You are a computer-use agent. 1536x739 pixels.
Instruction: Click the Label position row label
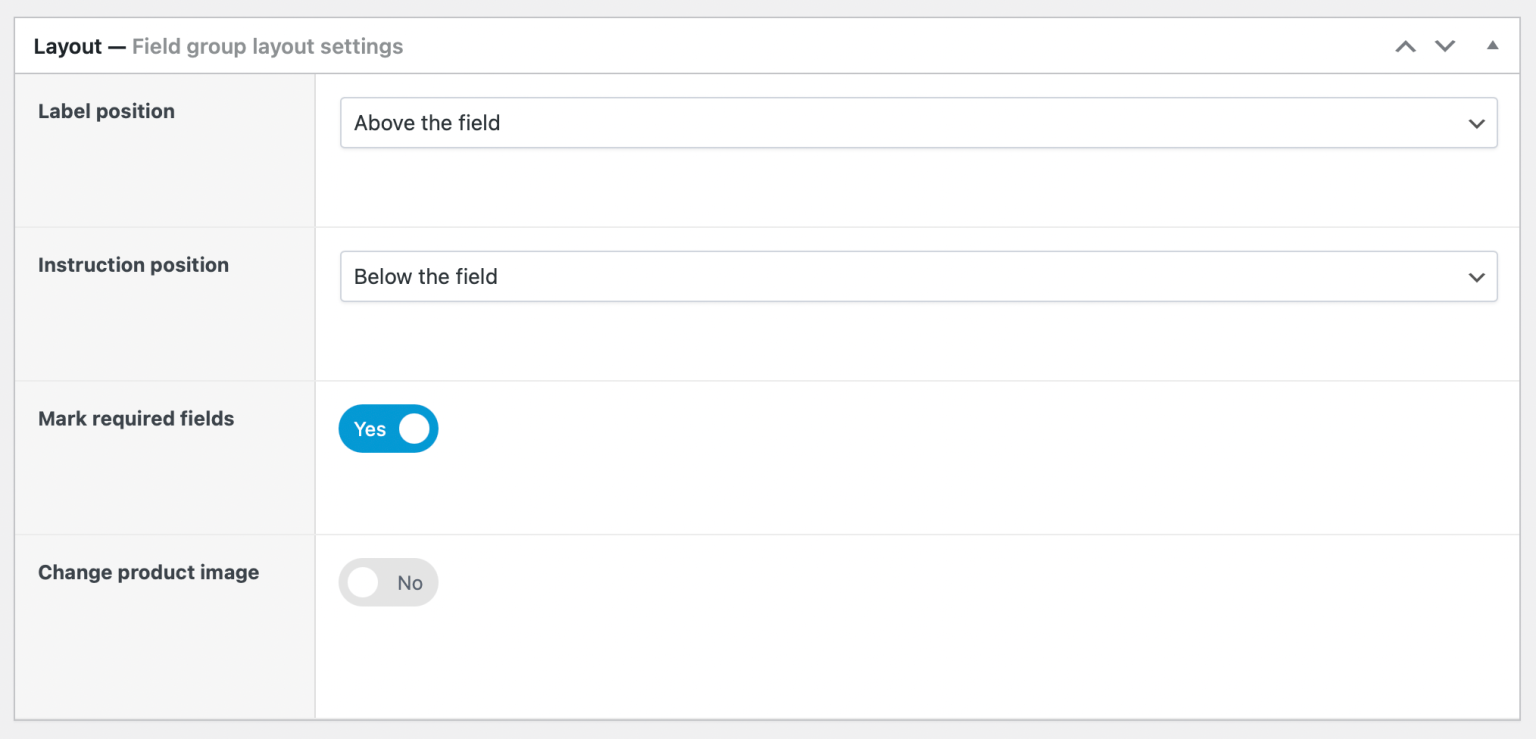106,111
